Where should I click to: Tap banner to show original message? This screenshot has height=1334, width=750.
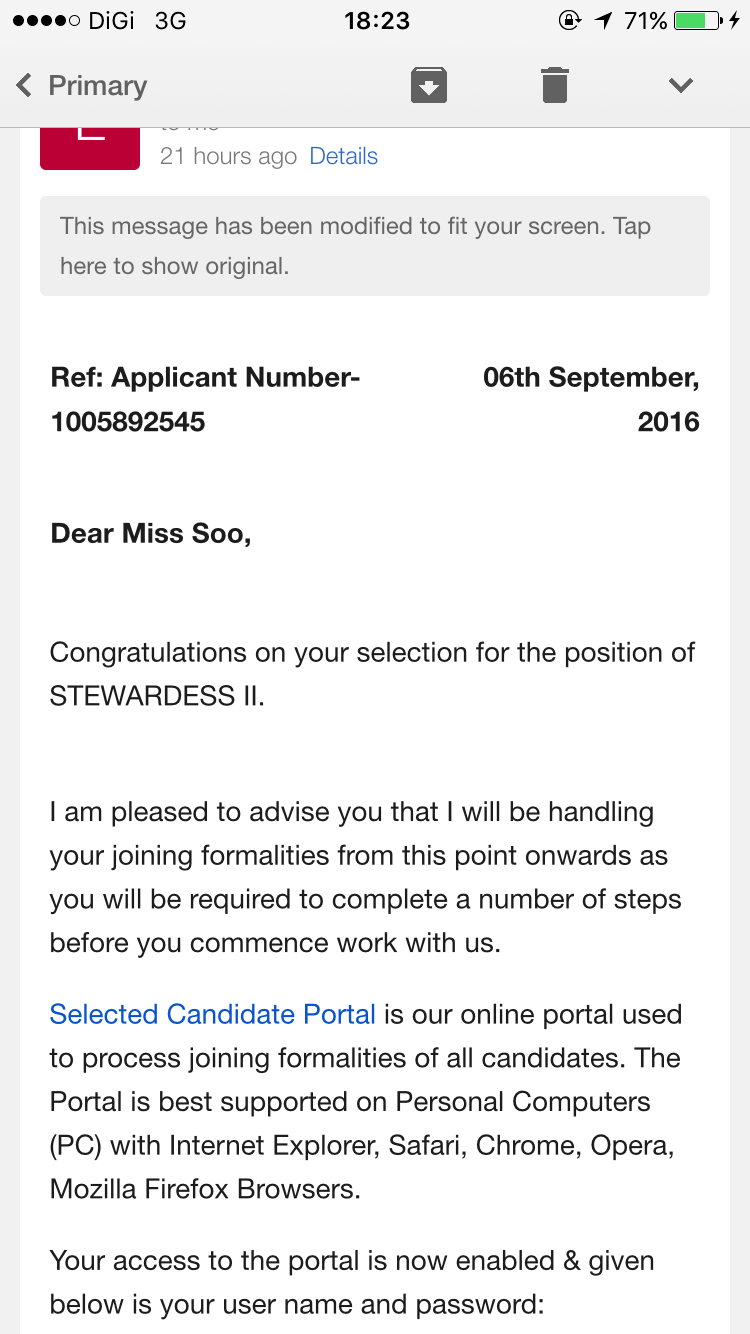point(375,246)
